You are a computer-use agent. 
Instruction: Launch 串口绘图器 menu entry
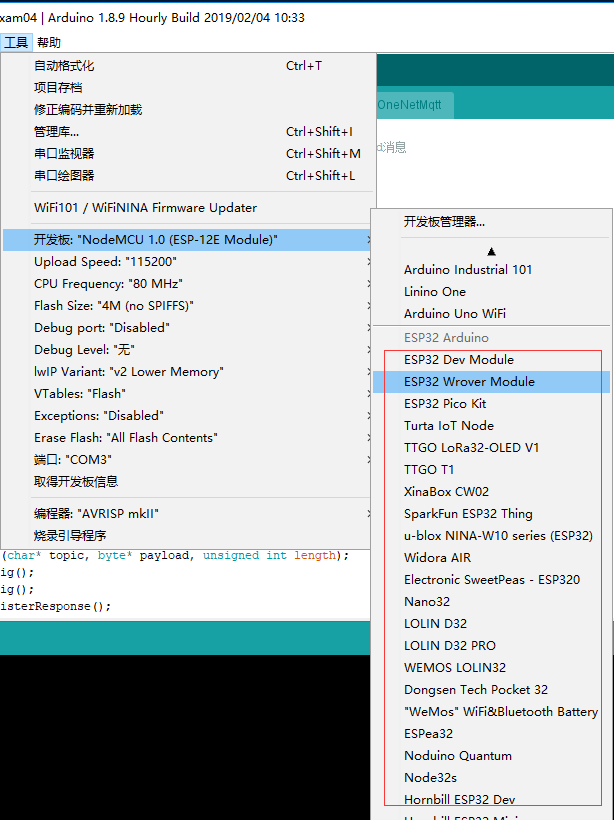[188, 176]
